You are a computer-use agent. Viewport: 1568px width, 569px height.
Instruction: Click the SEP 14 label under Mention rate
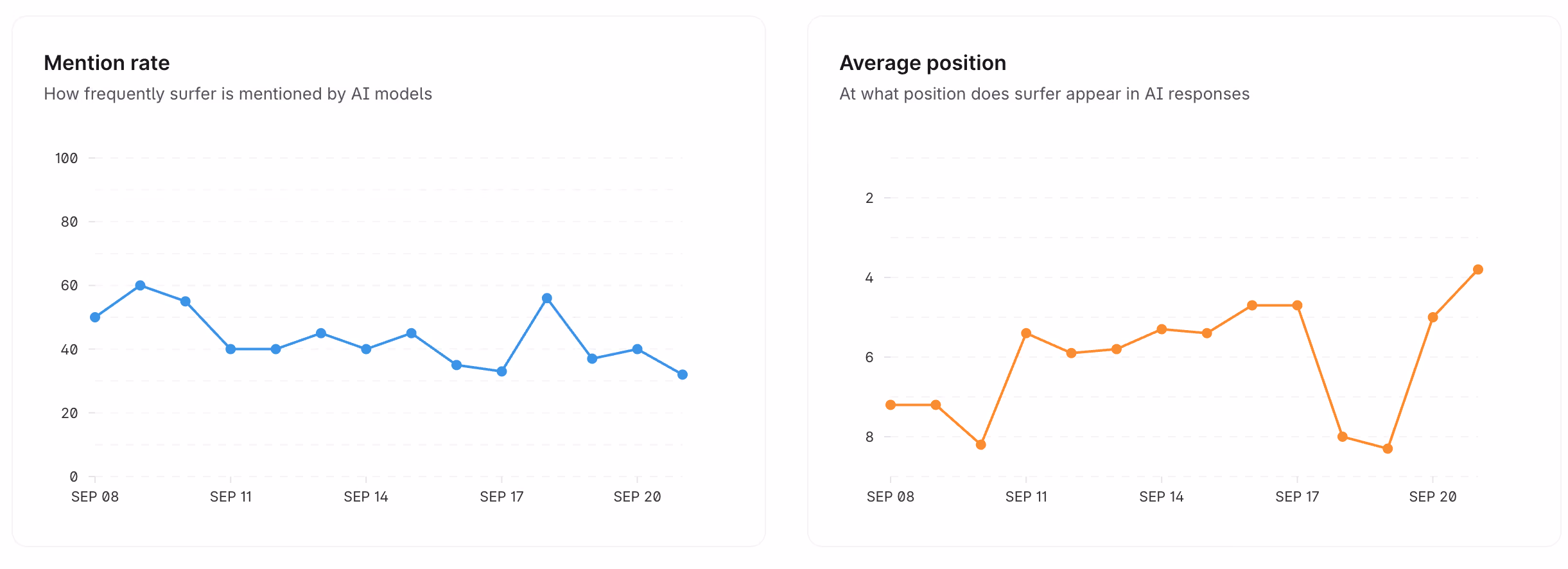point(366,496)
